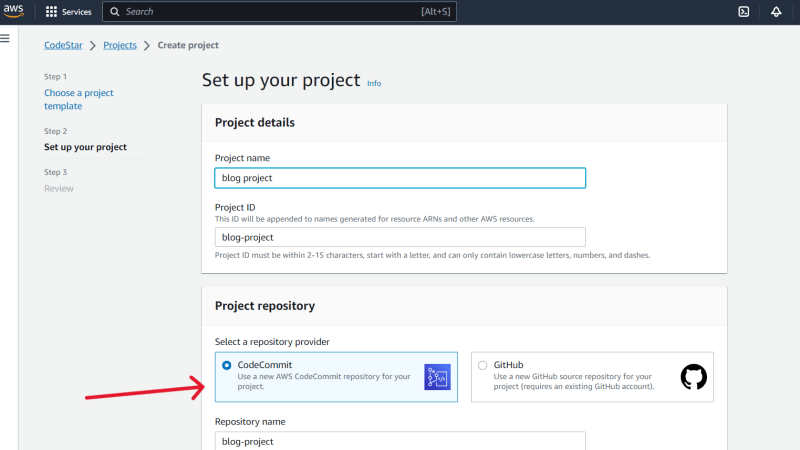The image size is (800, 450).
Task: Click the CodeCommit repository icon
Action: (x=437, y=377)
